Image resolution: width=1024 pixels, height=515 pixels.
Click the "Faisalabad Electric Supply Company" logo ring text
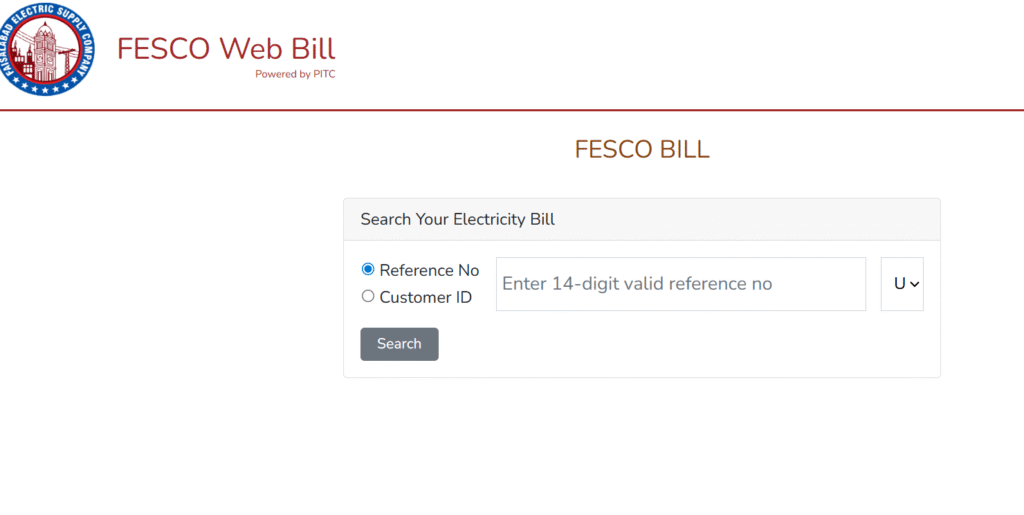[46, 13]
